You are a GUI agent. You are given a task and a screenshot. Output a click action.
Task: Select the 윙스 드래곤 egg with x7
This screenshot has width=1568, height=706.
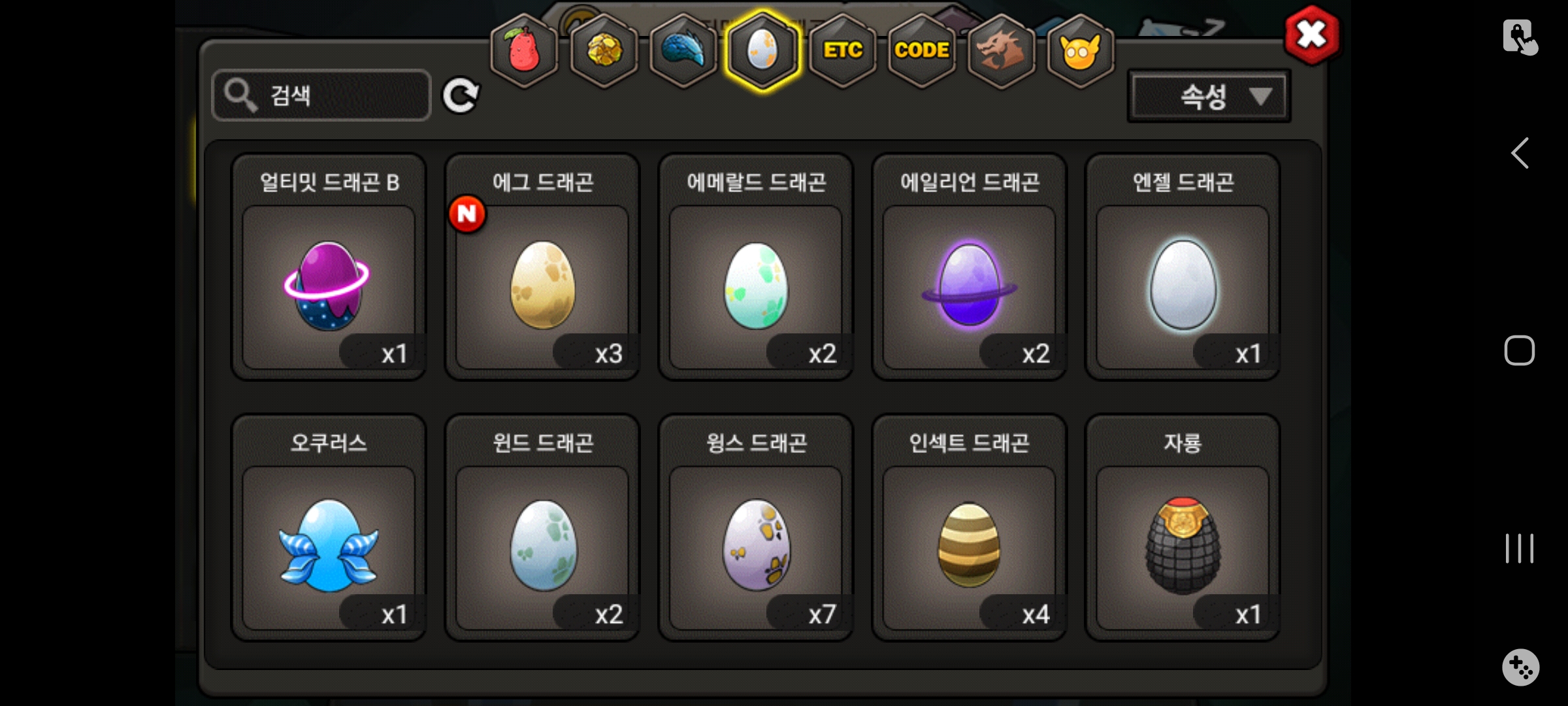(x=756, y=528)
